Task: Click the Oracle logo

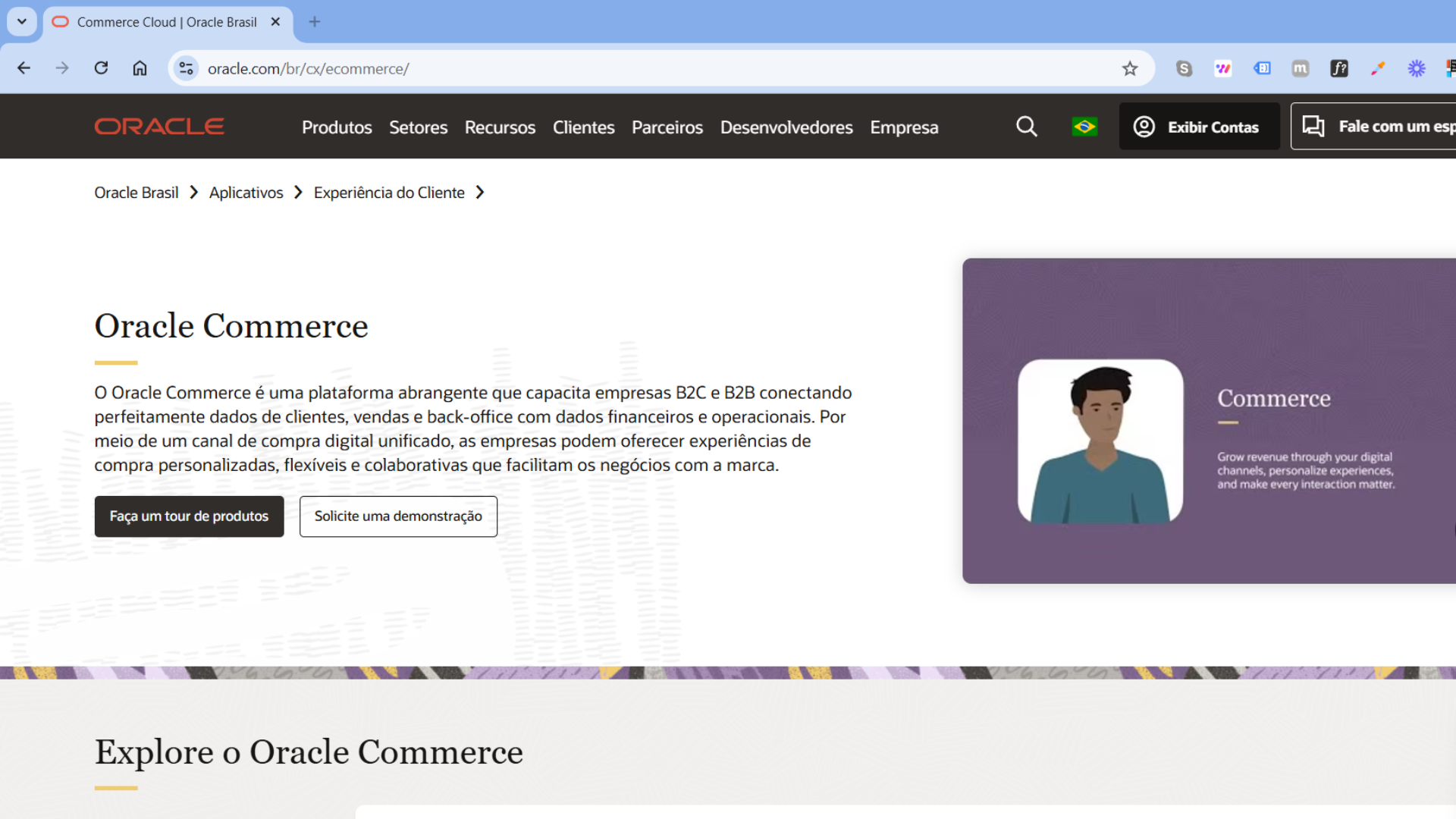Action: tap(159, 126)
